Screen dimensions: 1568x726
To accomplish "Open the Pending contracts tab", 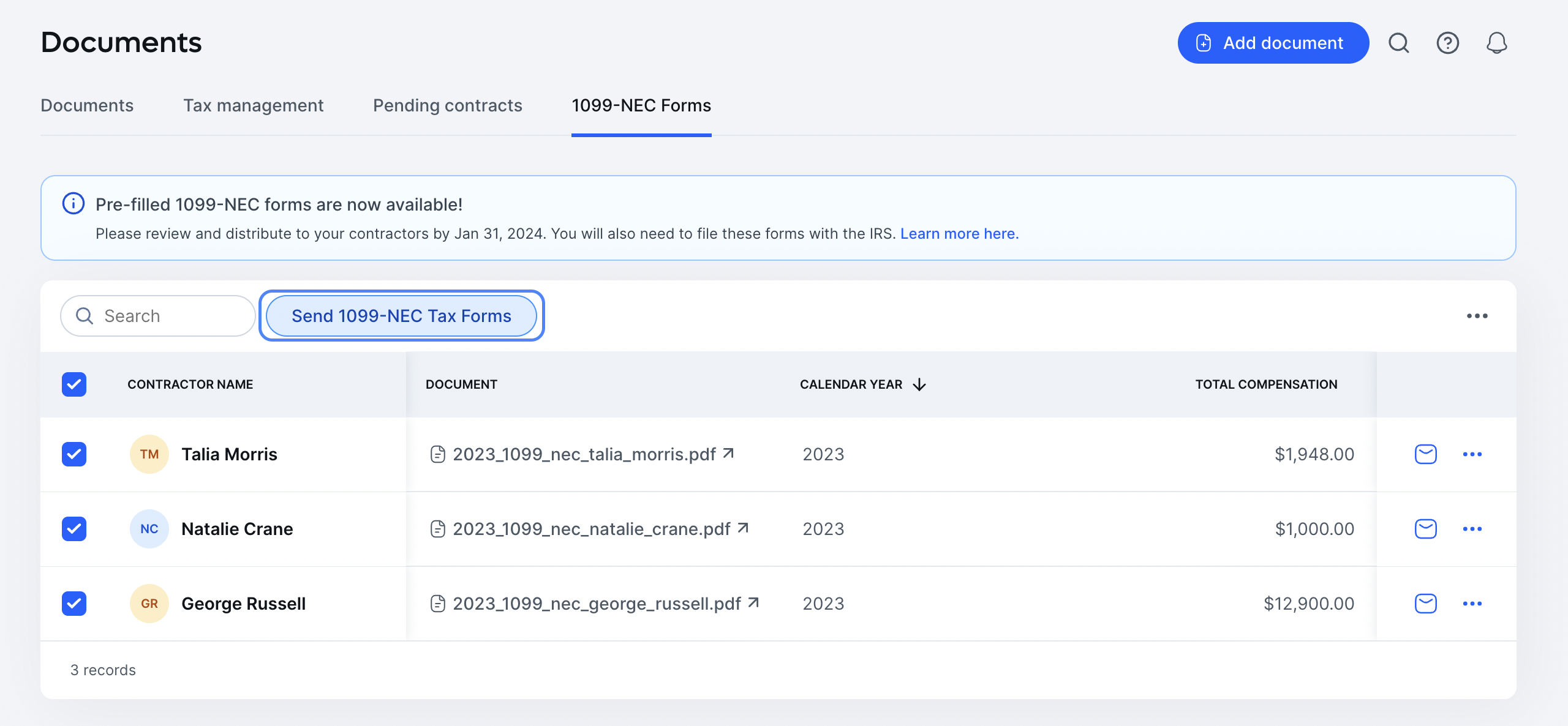I will [447, 105].
